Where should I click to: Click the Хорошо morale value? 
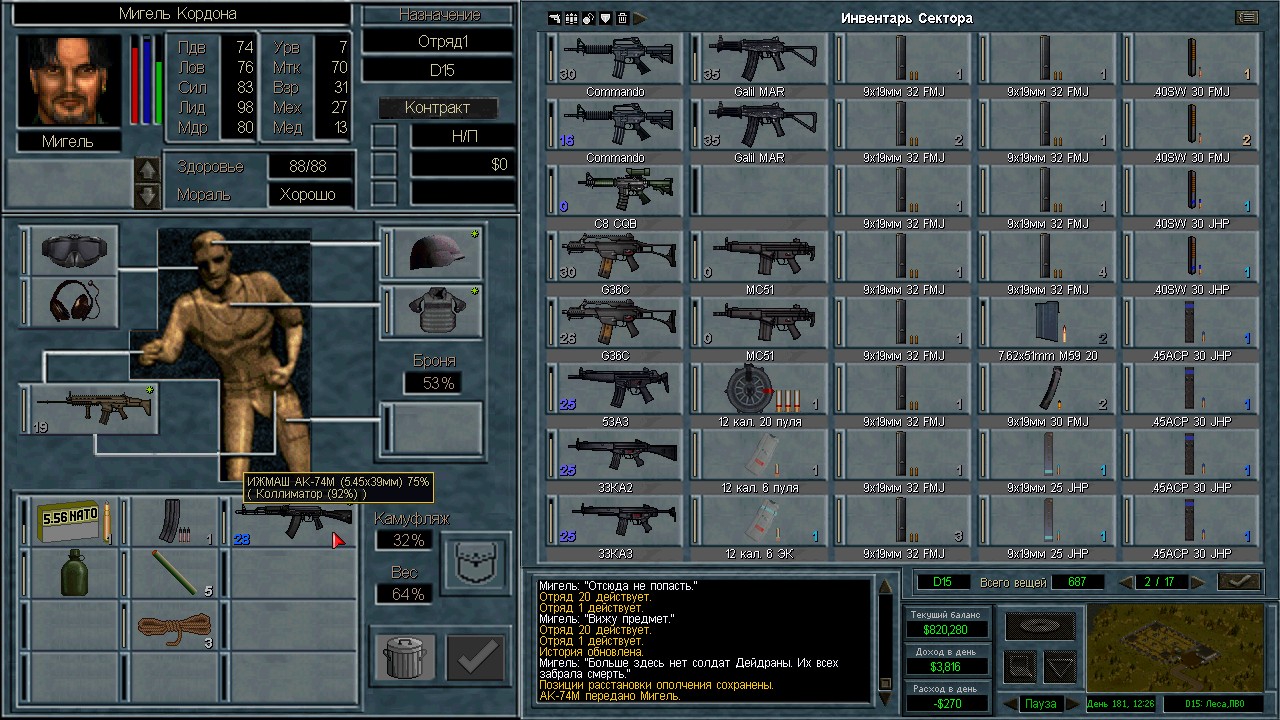(x=312, y=195)
